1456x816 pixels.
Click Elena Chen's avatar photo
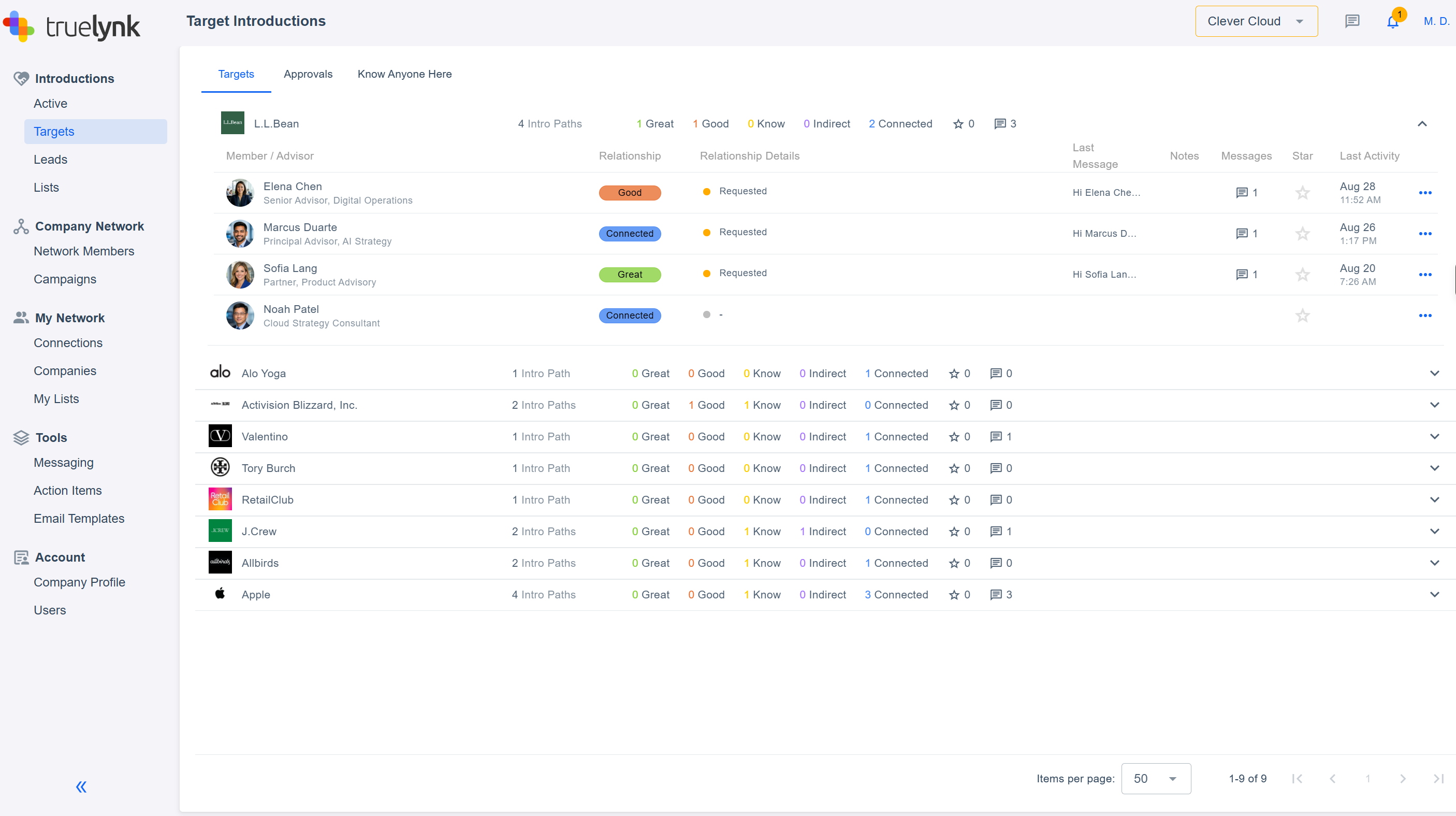tap(240, 193)
